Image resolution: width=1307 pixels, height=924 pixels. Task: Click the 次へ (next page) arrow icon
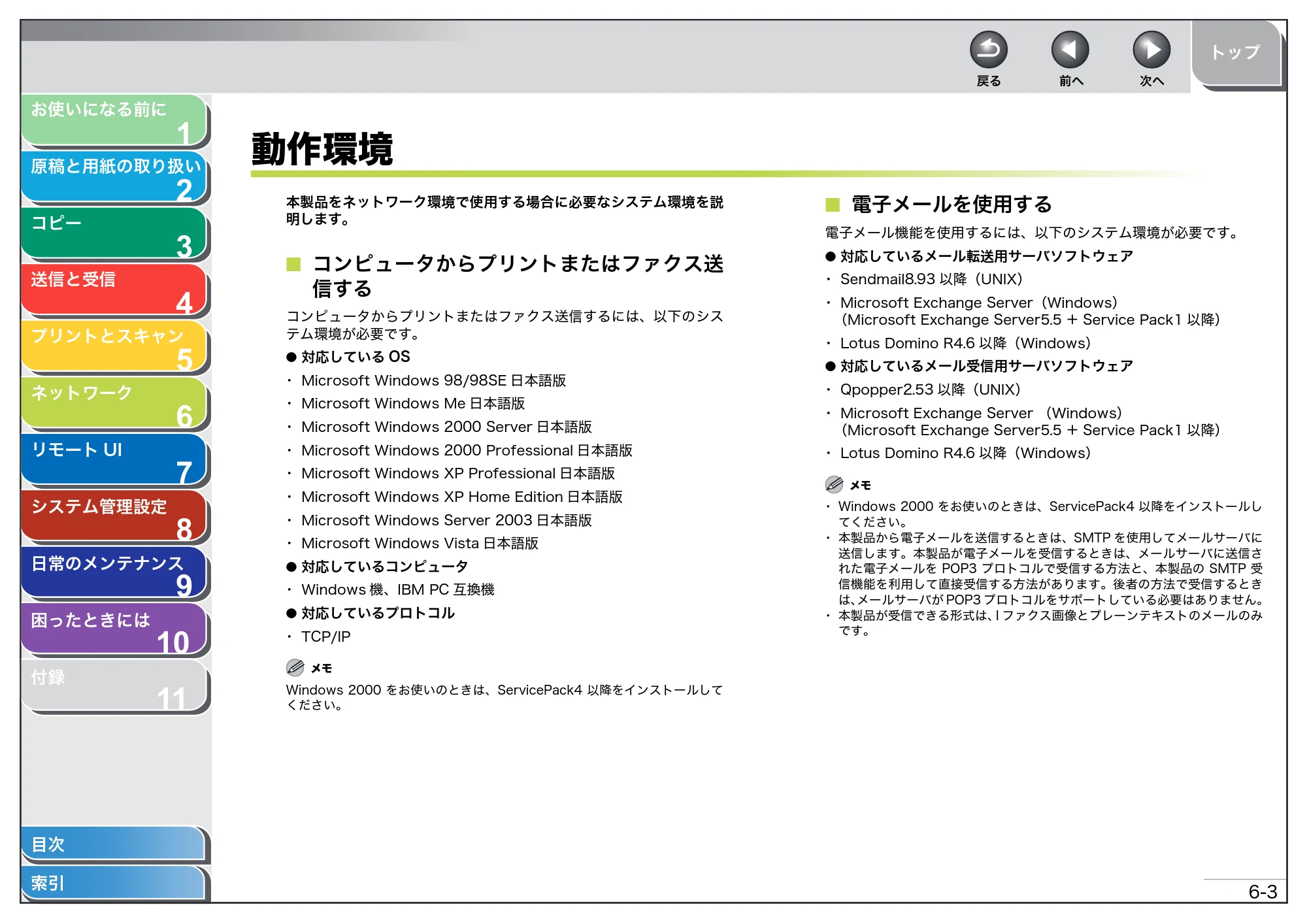pos(1151,50)
